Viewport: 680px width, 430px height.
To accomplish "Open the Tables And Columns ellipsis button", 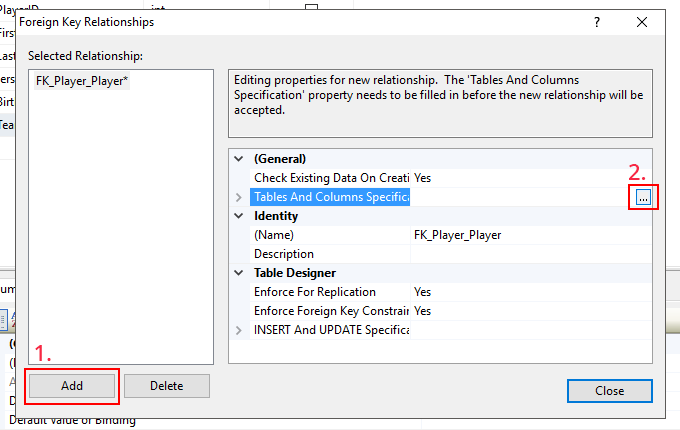I will point(644,197).
